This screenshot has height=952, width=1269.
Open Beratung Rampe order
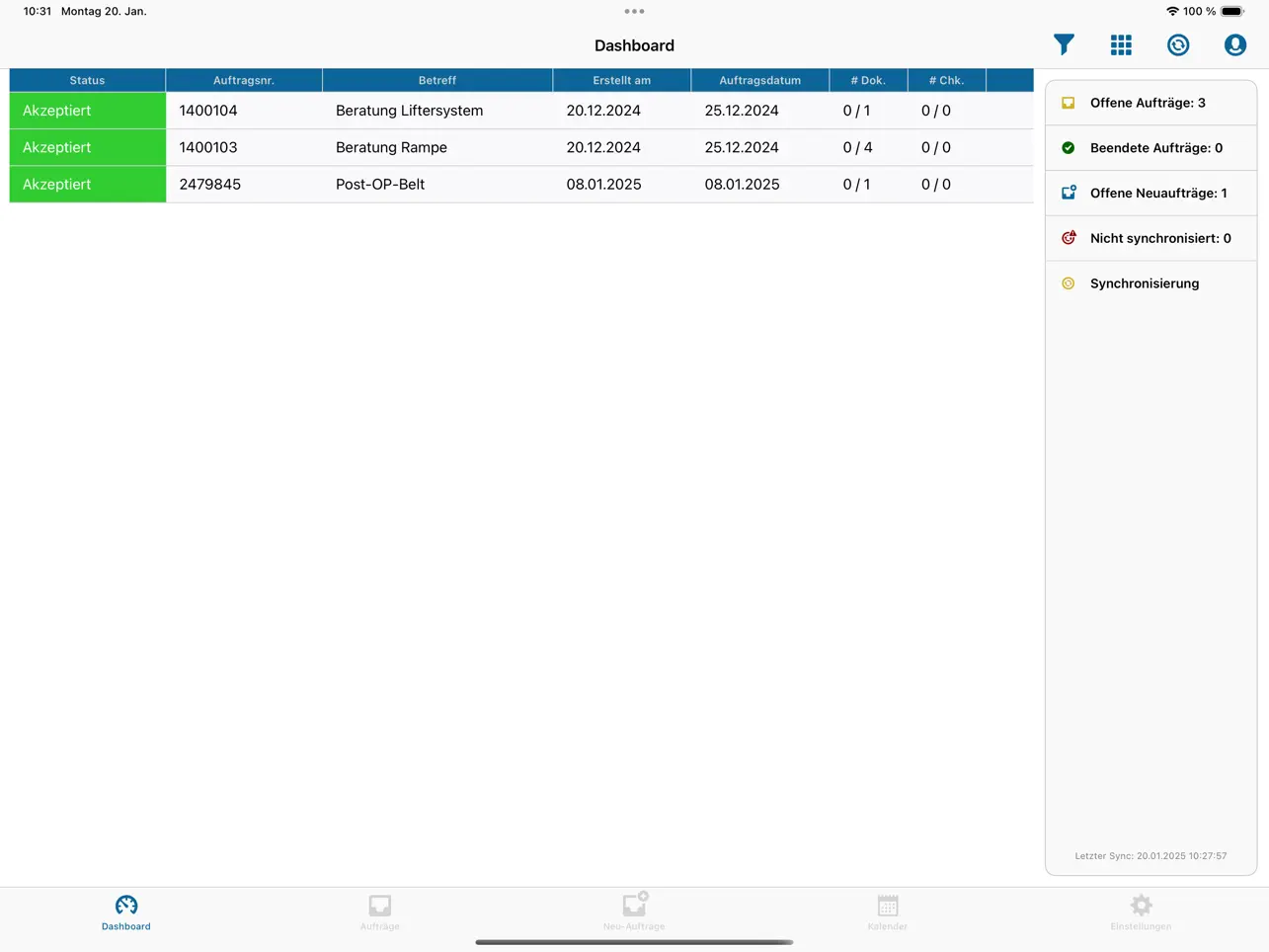tap(391, 147)
